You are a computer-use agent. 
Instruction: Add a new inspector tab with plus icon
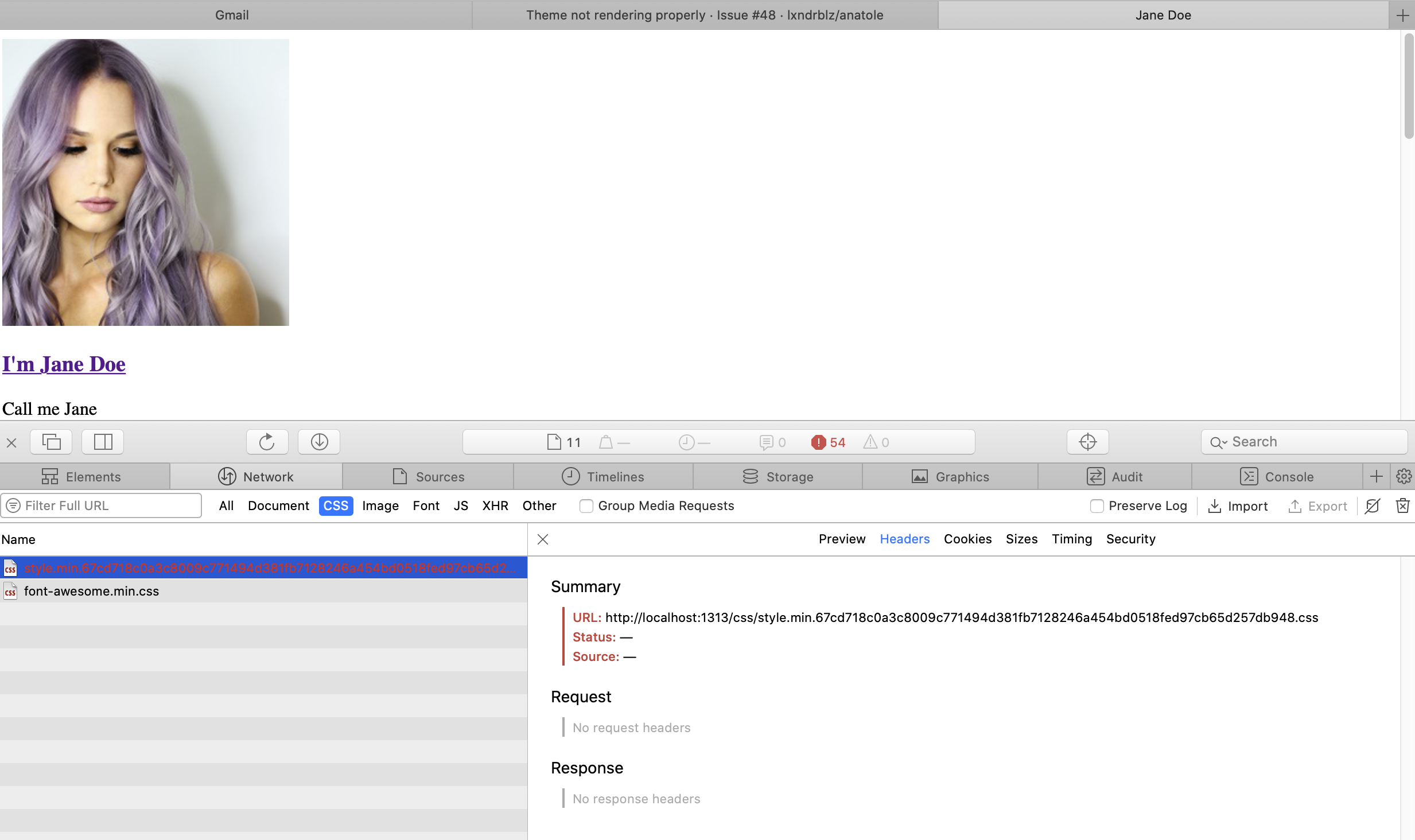[1377, 476]
